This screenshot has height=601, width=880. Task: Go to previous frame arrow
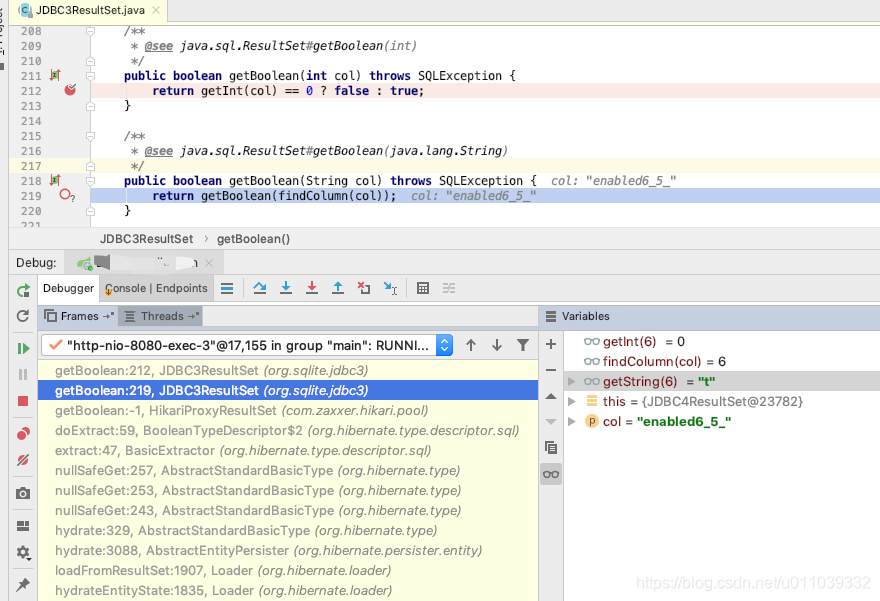(x=471, y=345)
